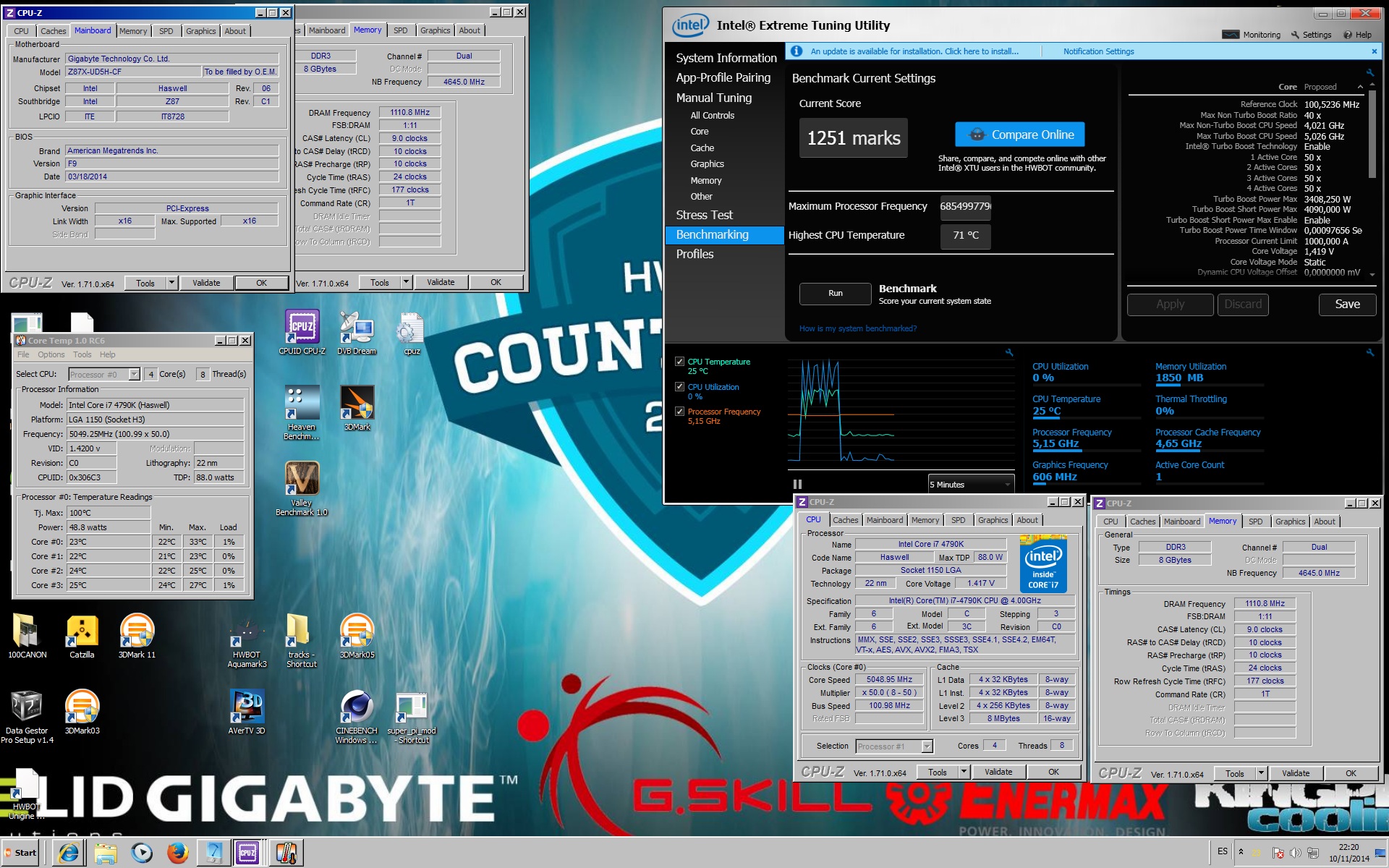The width and height of the screenshot is (1389, 868).
Task: Switch to SPD tab in top-left CPU-Z
Action: [166, 31]
